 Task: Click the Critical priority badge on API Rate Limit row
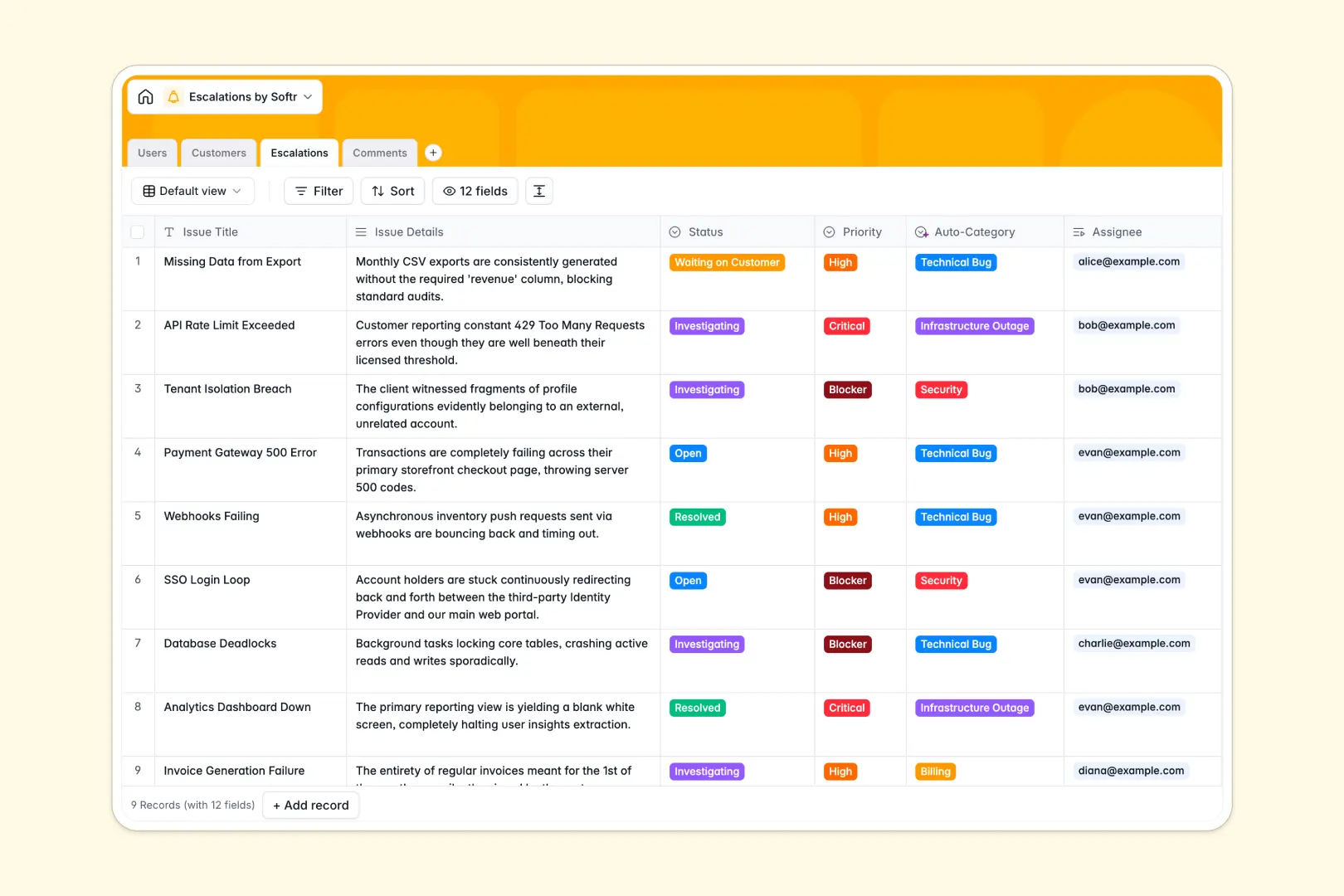click(846, 325)
